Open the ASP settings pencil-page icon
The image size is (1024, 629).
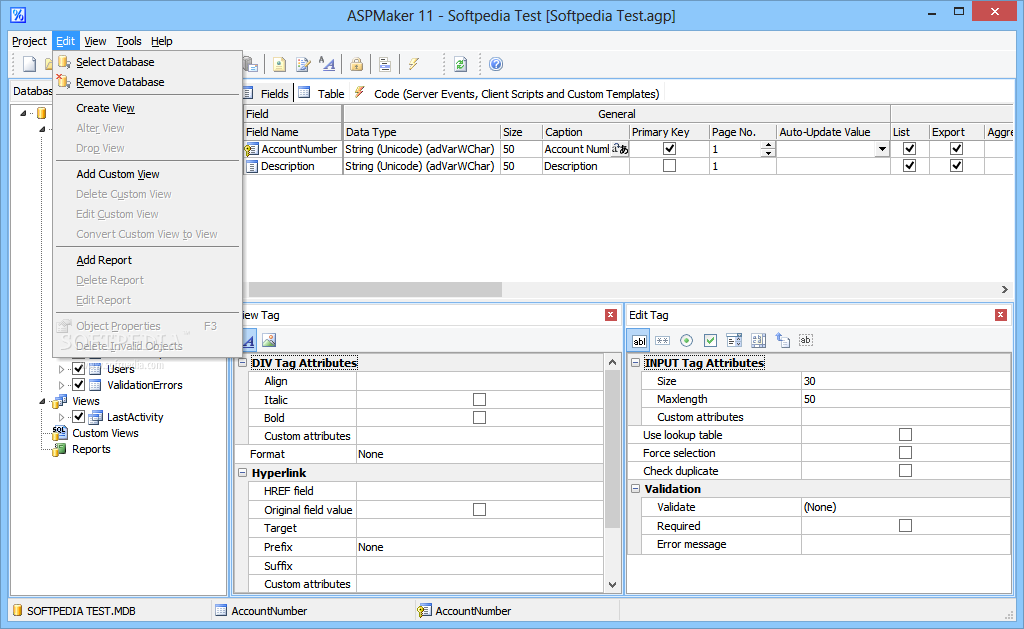tap(303, 64)
